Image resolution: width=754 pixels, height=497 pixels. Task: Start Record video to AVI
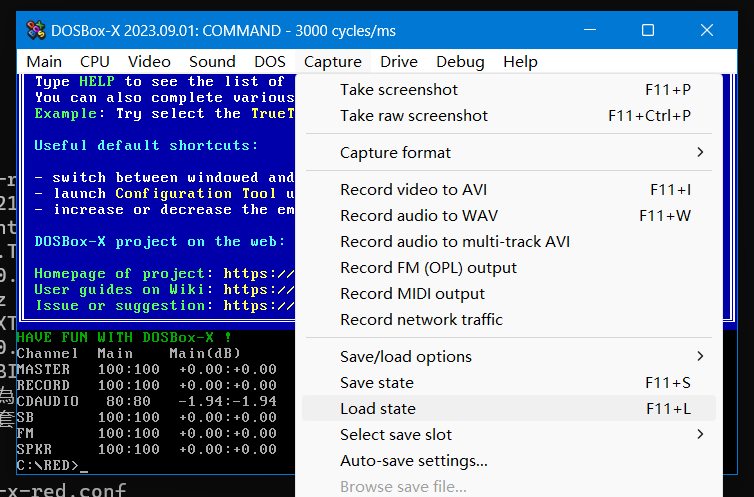[509, 190]
